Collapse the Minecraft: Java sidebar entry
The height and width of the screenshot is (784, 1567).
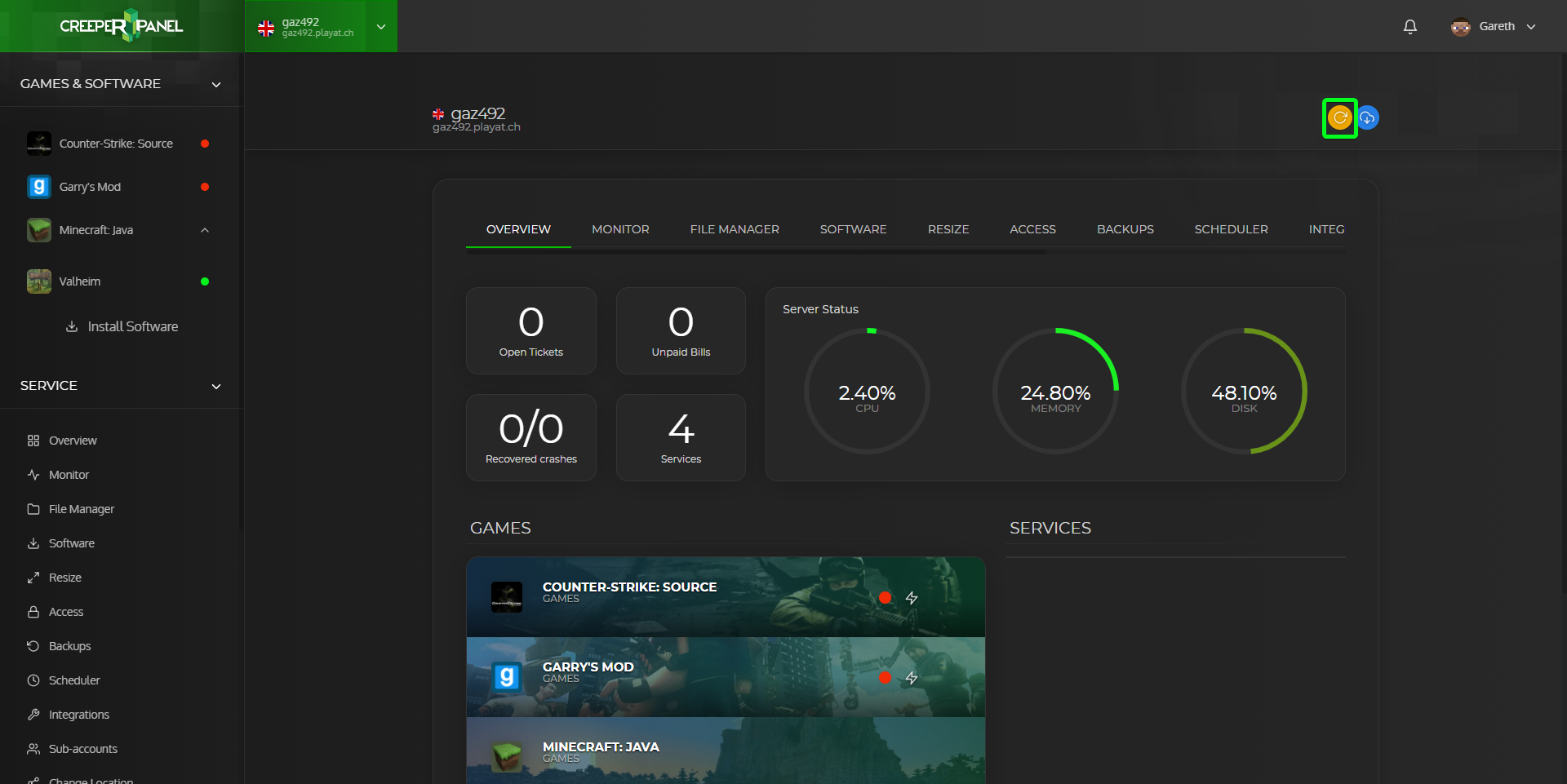coord(205,230)
